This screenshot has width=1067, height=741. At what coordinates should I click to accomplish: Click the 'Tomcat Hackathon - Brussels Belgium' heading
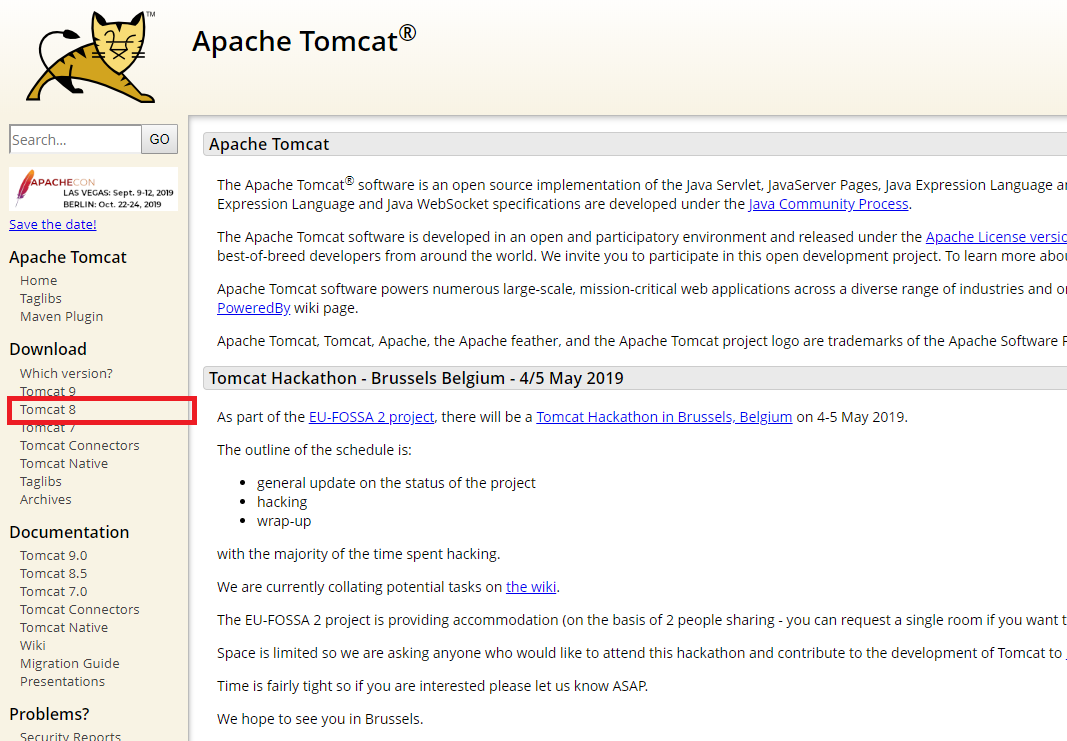click(416, 378)
